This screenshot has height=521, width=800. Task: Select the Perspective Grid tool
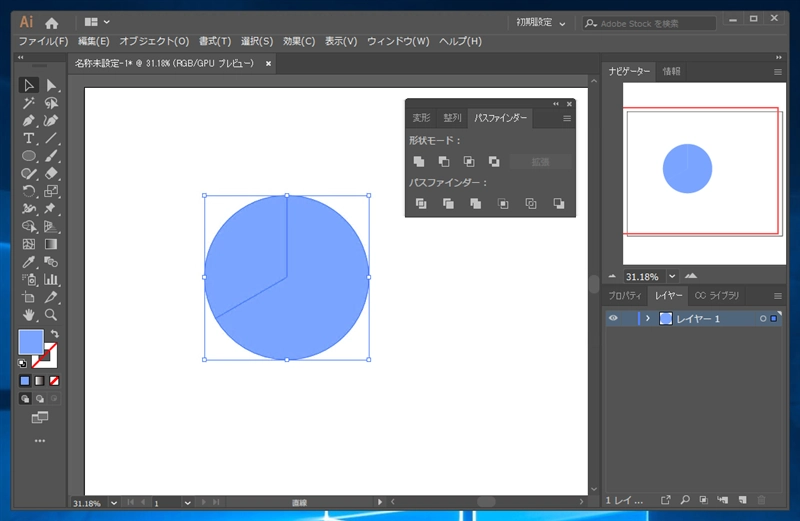[x=51, y=227]
